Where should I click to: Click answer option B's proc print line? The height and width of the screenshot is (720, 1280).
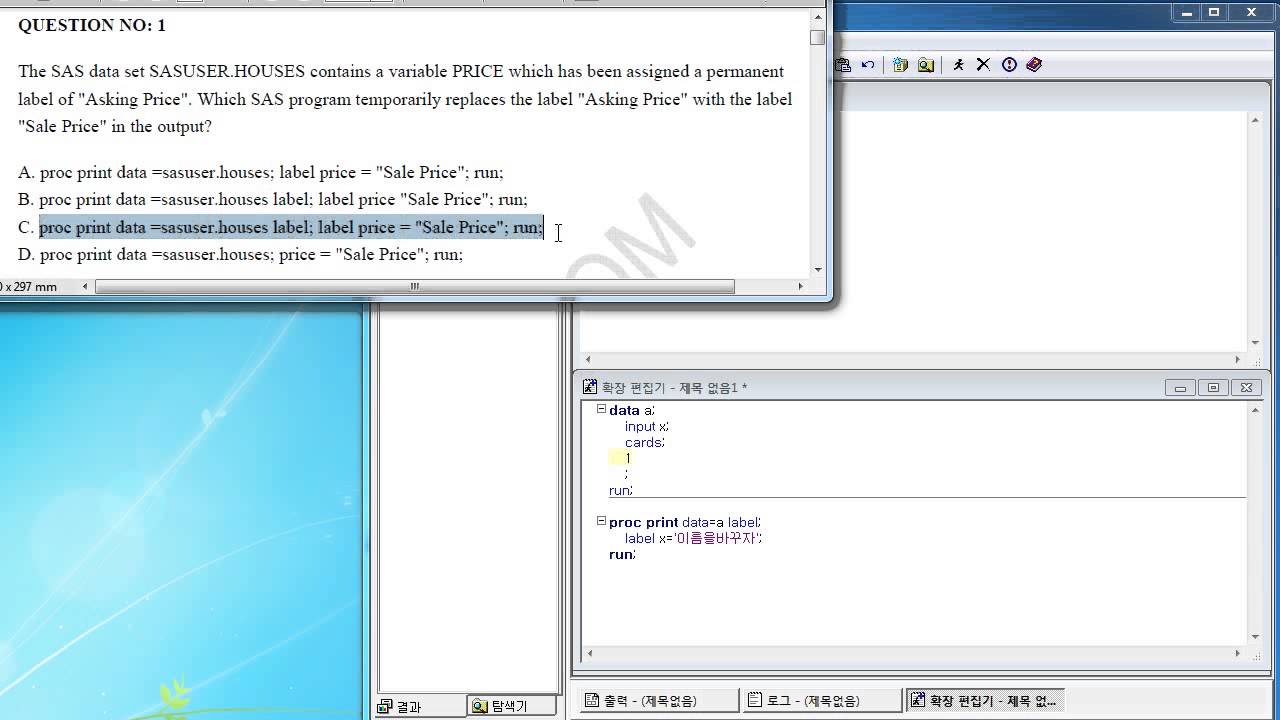click(x=283, y=199)
